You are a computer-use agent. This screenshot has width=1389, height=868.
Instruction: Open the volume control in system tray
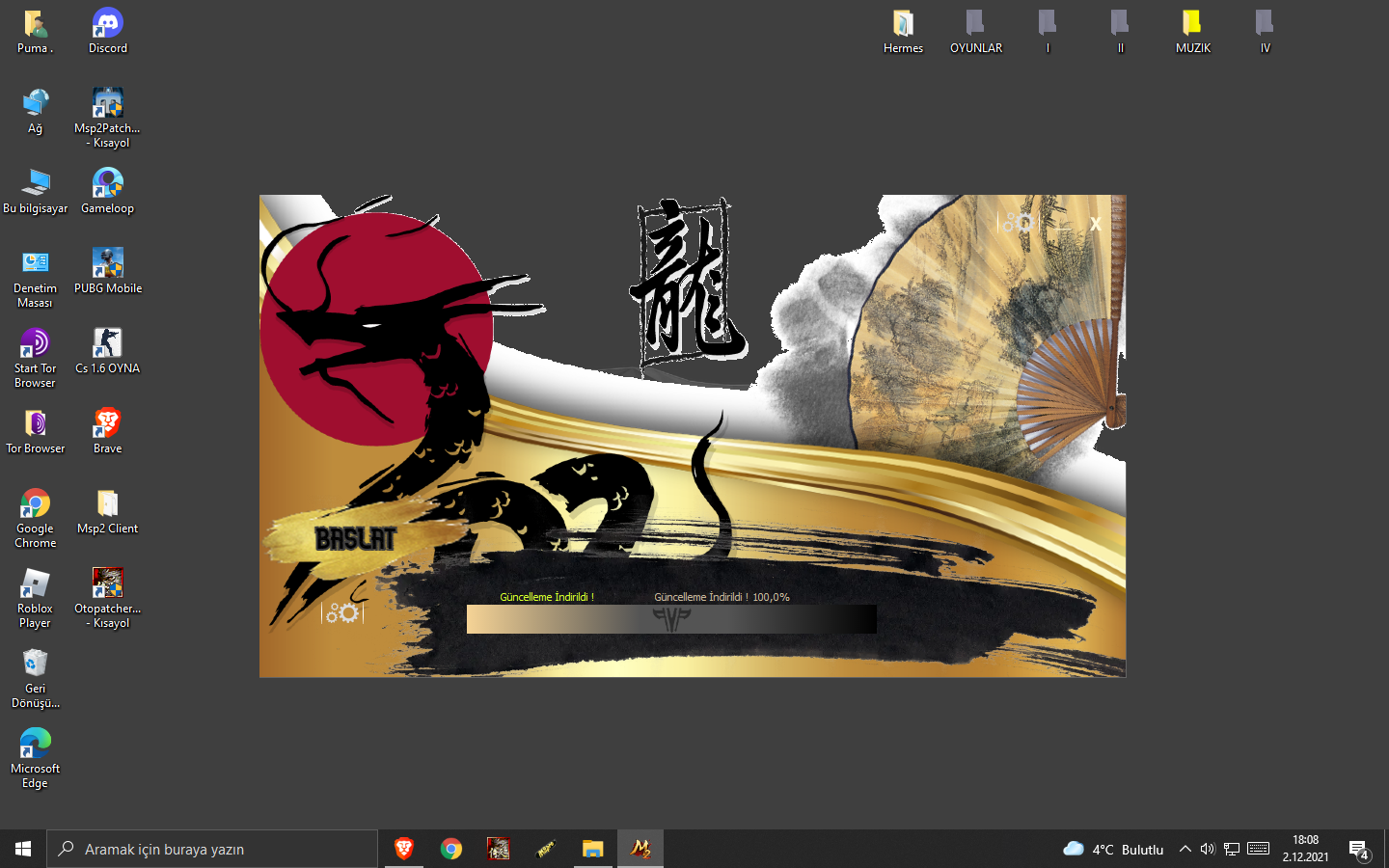[1208, 849]
